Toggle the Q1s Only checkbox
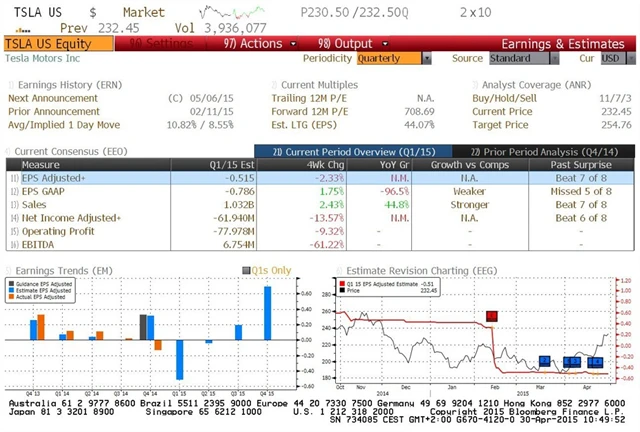 tap(245, 270)
